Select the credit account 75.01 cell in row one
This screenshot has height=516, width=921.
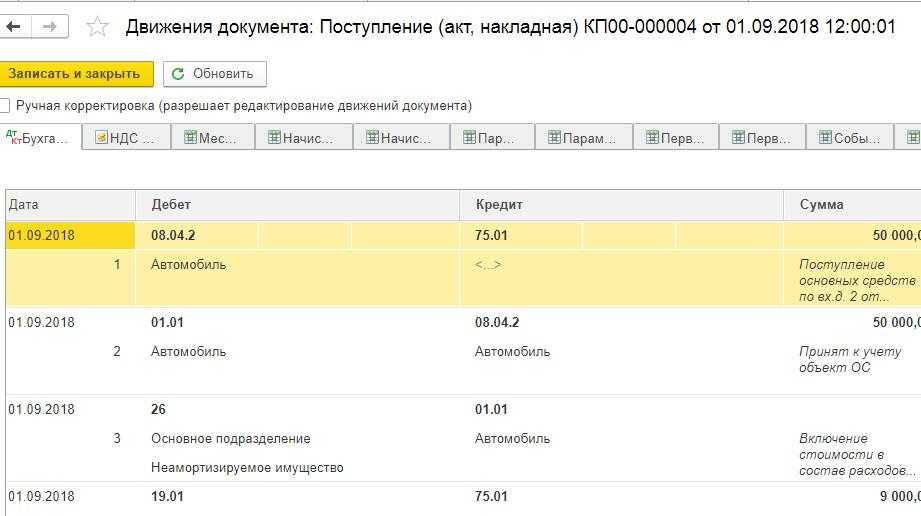pos(491,236)
